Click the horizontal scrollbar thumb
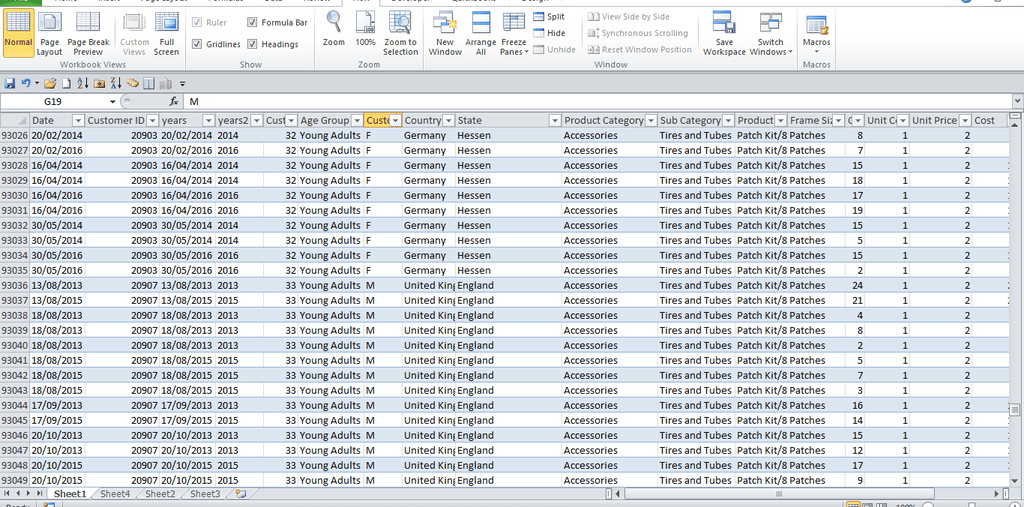The width and height of the screenshot is (1024, 507). pos(778,493)
